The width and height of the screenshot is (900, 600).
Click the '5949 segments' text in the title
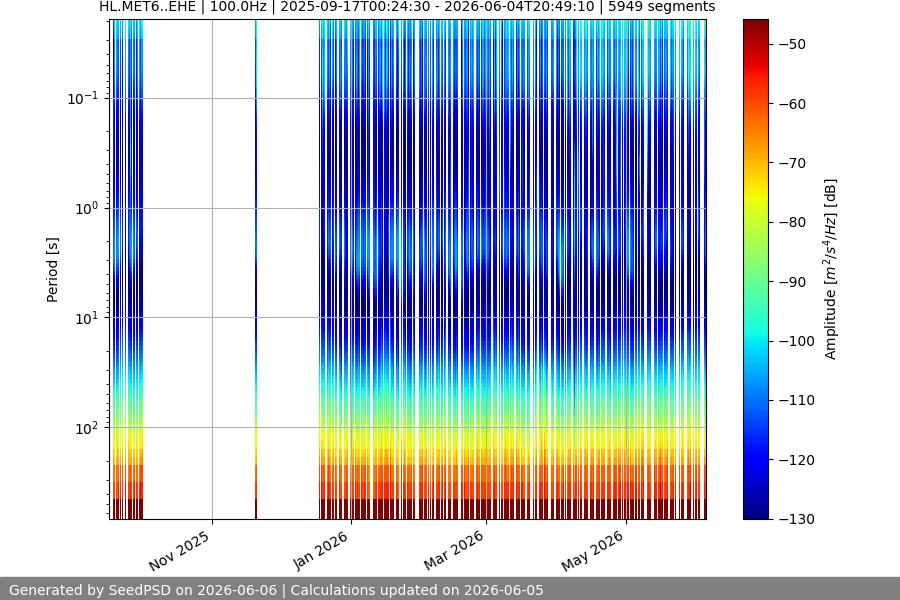pos(661,7)
